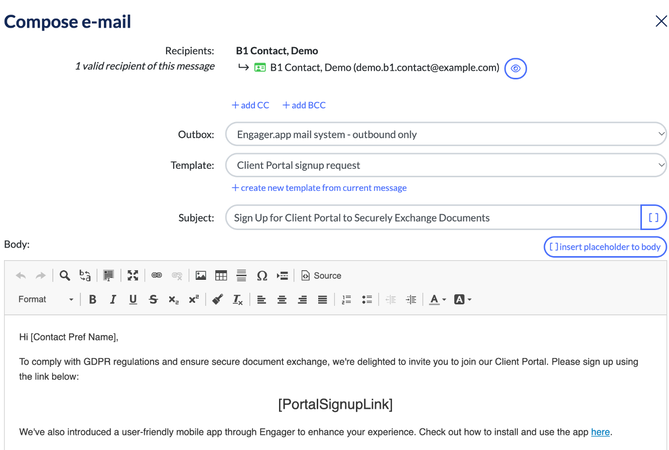Toggle Subscript formatting
The image size is (669, 450).
click(x=174, y=299)
